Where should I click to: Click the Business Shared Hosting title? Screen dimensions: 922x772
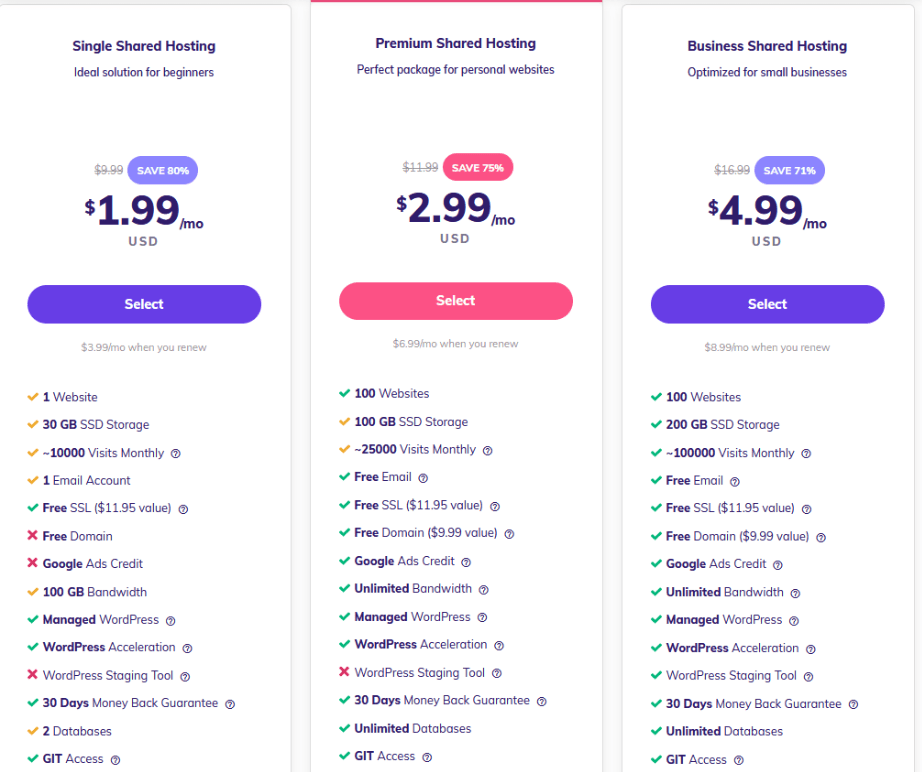[x=767, y=46]
